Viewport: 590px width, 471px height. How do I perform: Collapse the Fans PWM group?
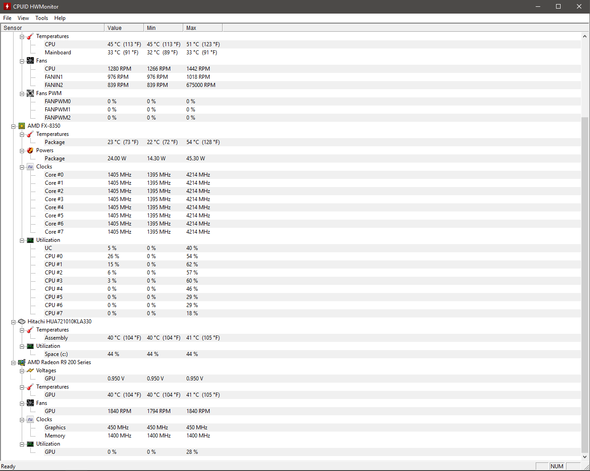click(22, 94)
